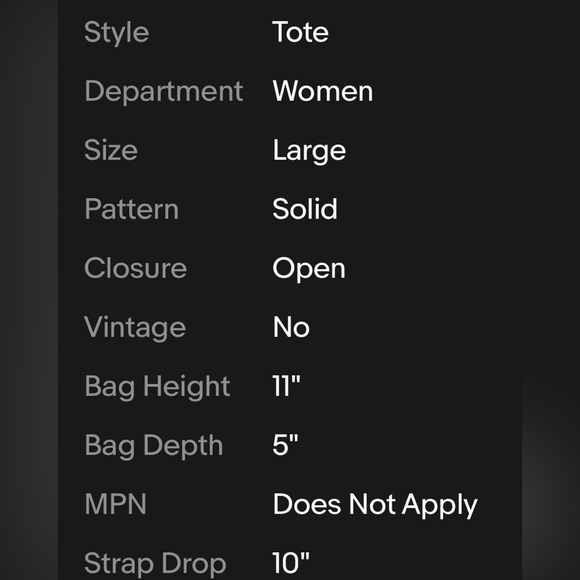Click the 10" strap drop value

click(x=291, y=563)
